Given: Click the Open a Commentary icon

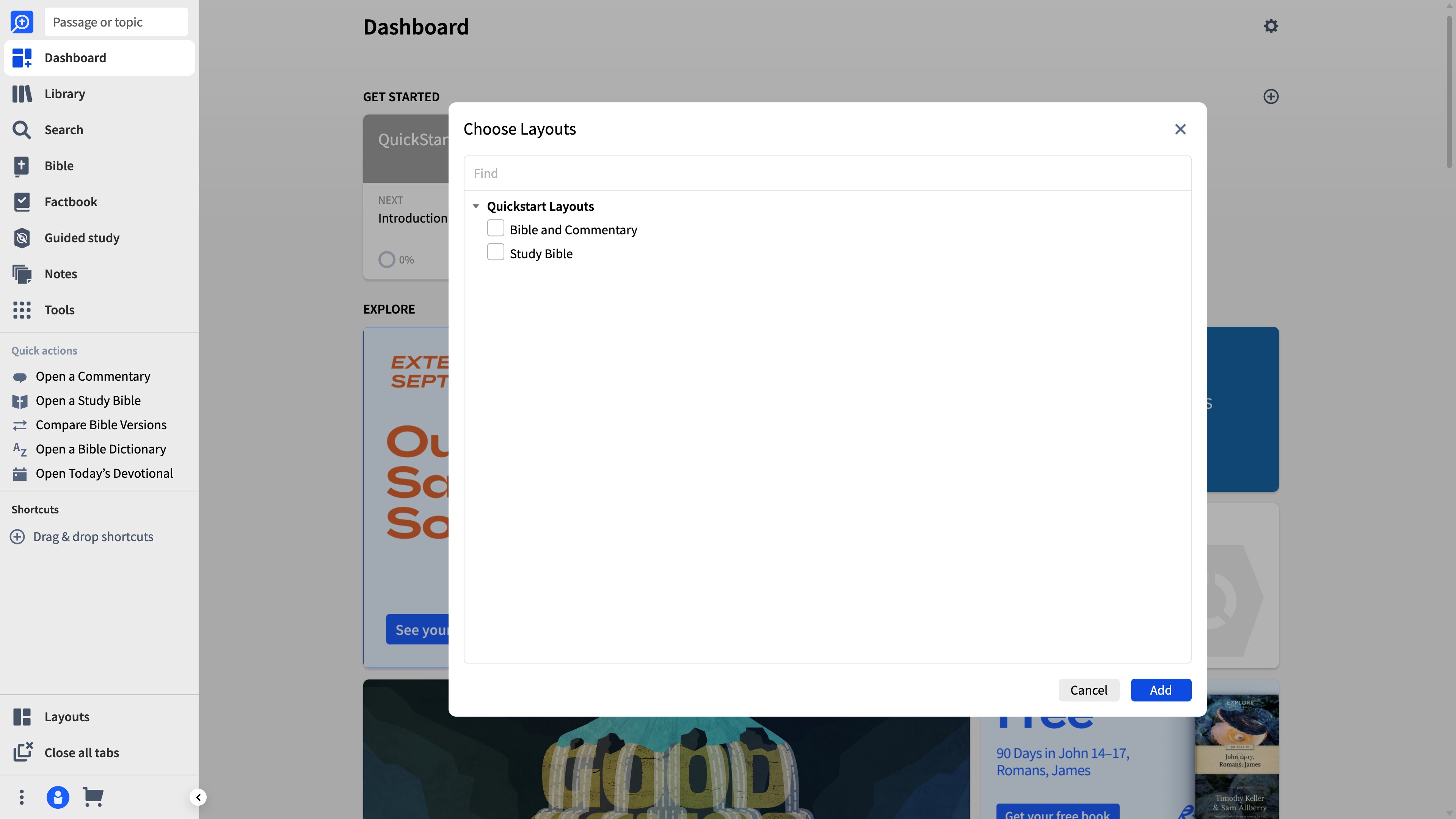Looking at the screenshot, I should [20, 377].
